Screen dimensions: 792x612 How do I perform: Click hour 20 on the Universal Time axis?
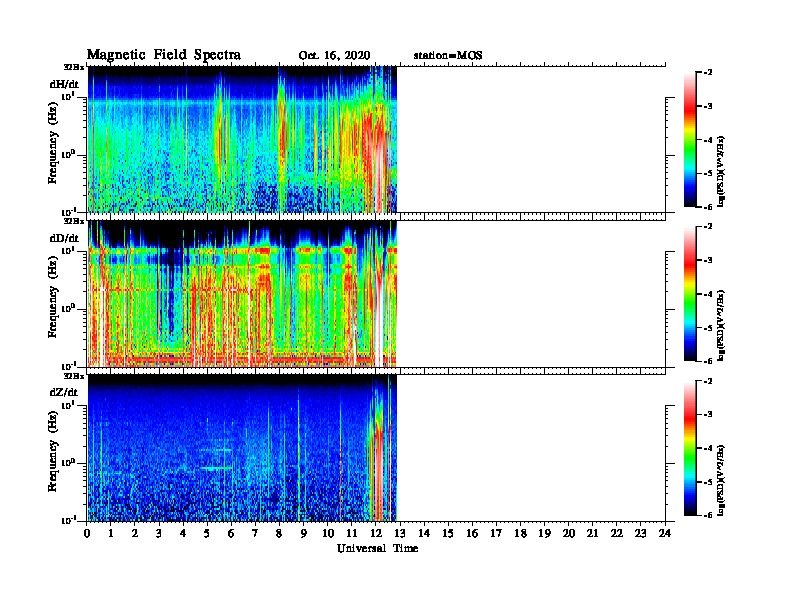coord(569,534)
